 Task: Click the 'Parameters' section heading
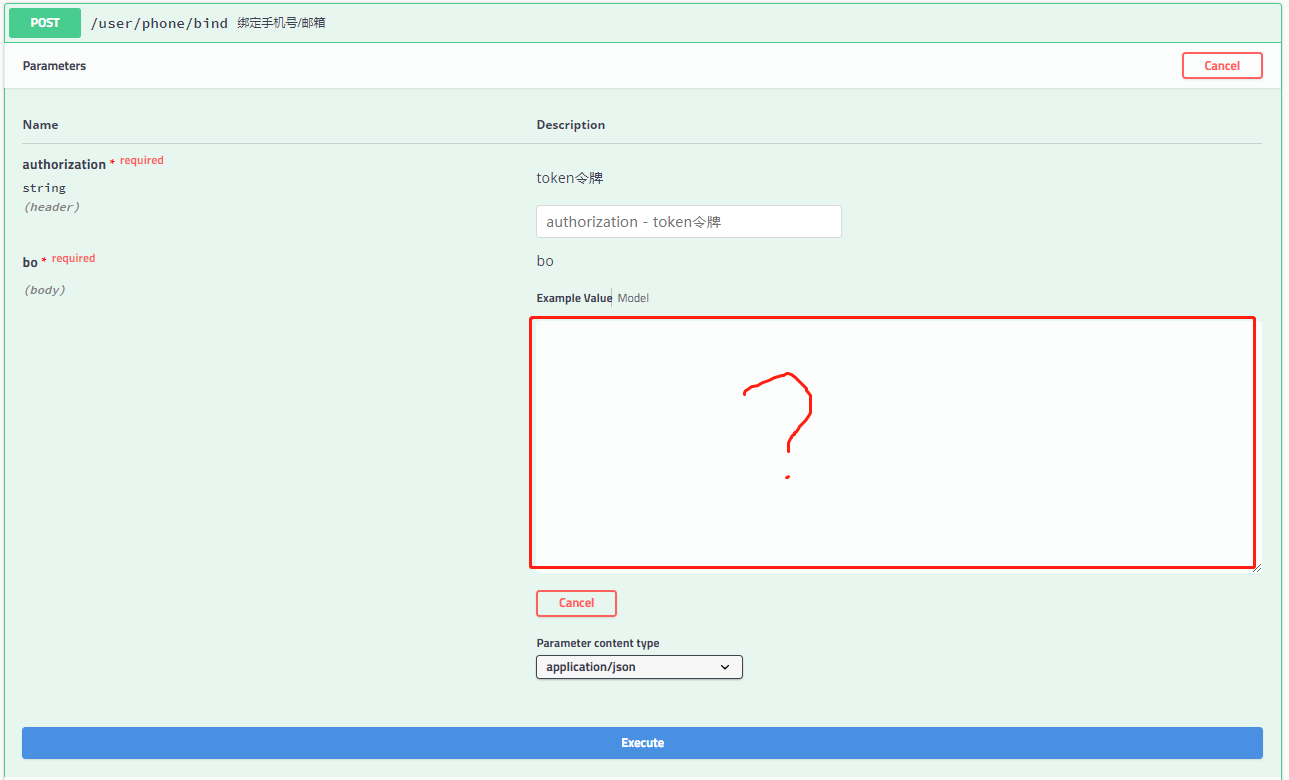point(54,66)
